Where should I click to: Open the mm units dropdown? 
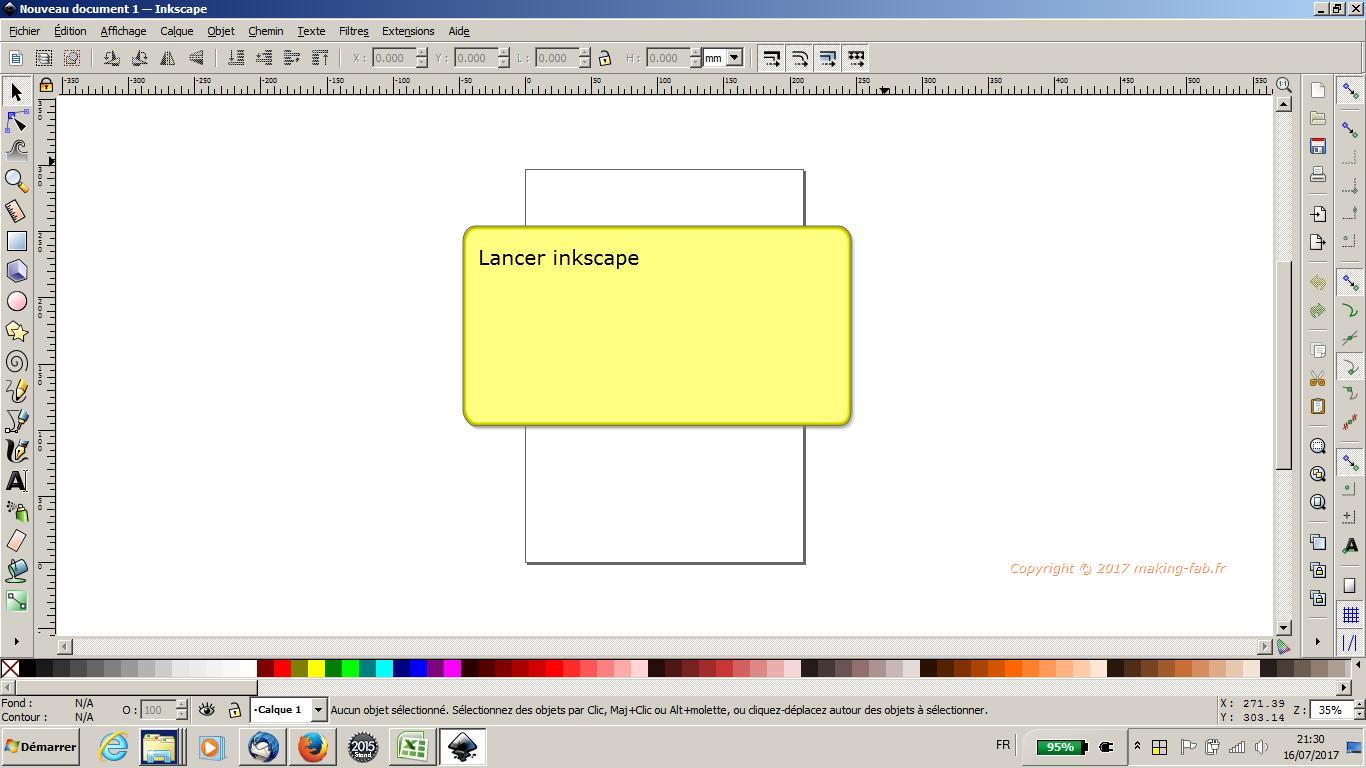click(x=734, y=58)
